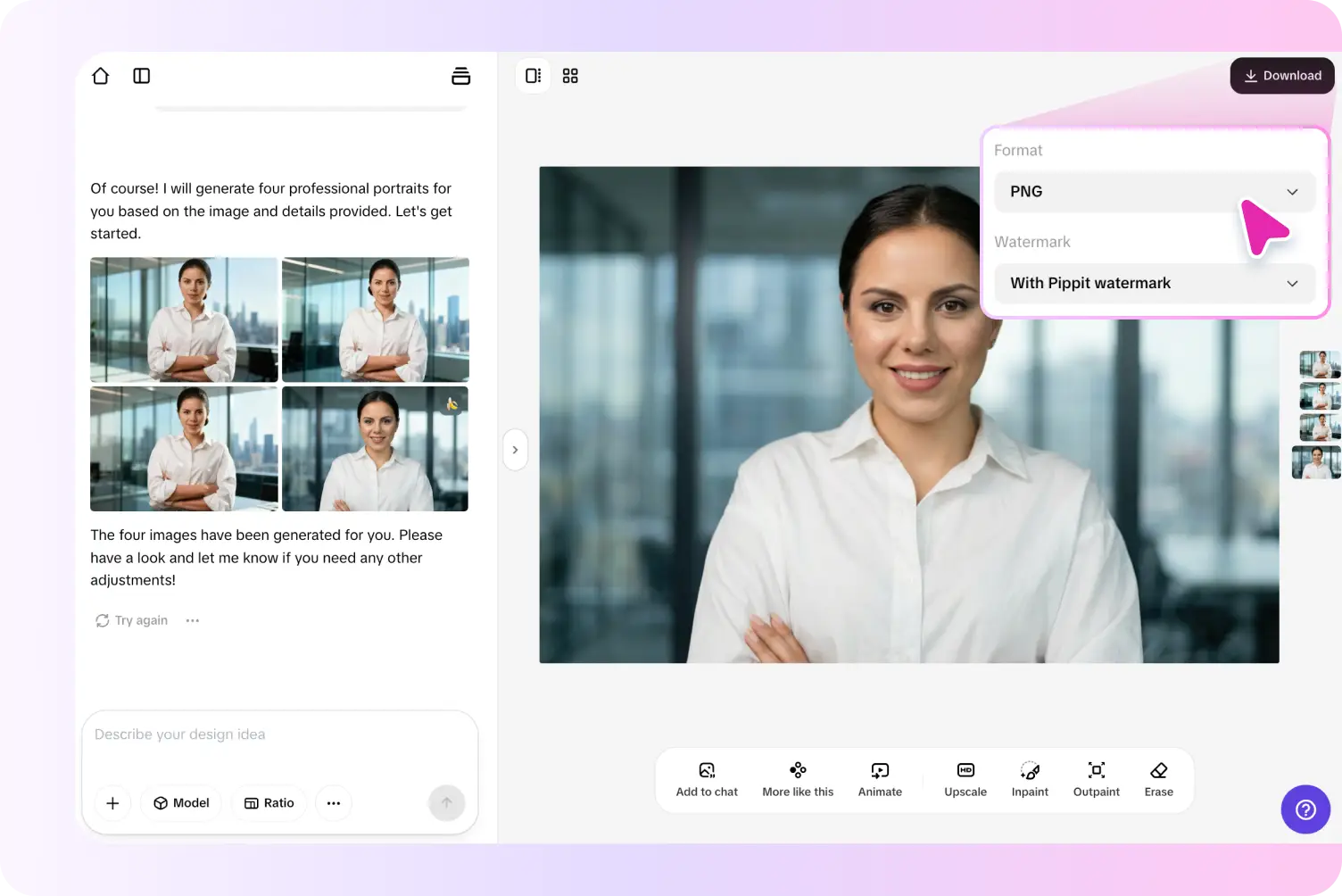Open more options beside Try again
Image resolution: width=1342 pixels, height=896 pixels.
pyautogui.click(x=193, y=620)
